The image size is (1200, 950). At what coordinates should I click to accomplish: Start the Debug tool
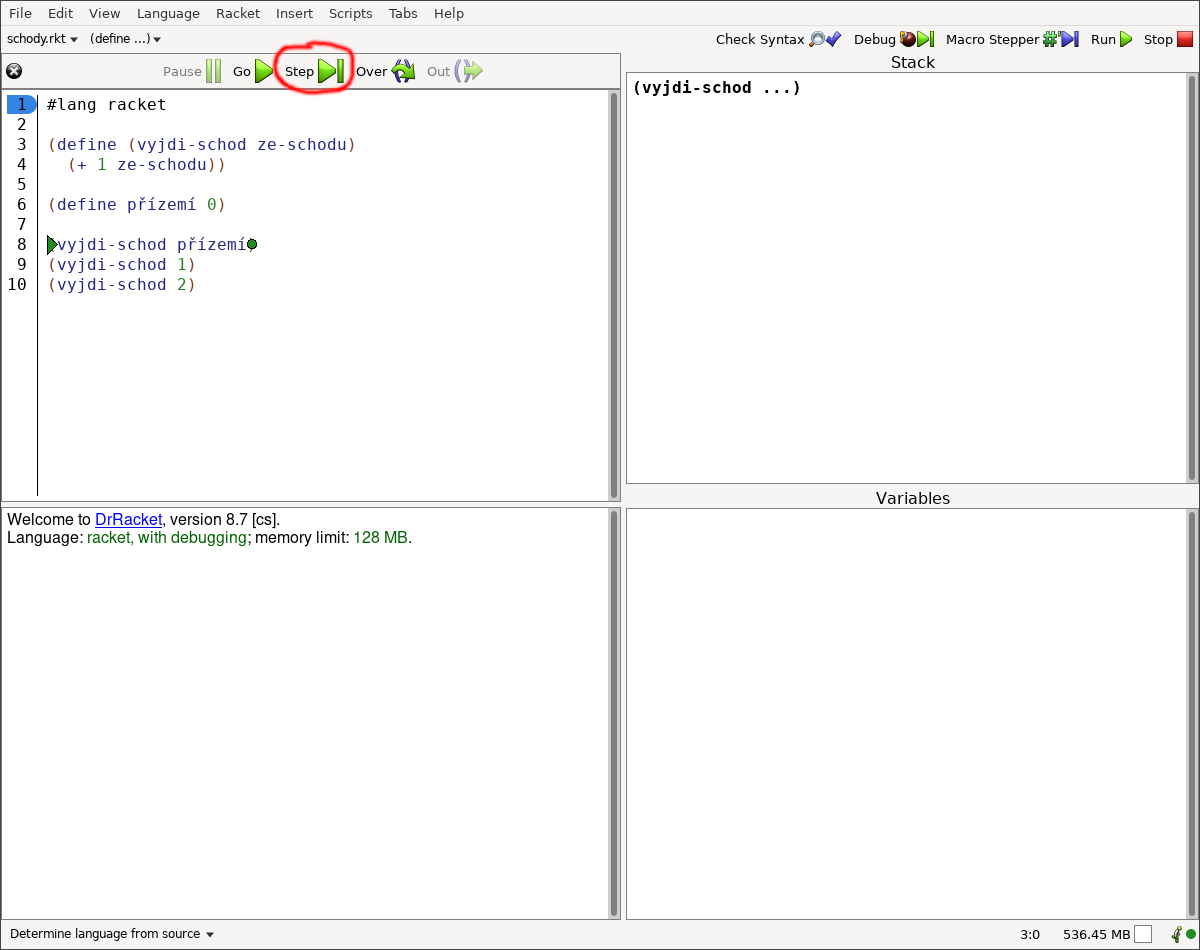click(893, 40)
